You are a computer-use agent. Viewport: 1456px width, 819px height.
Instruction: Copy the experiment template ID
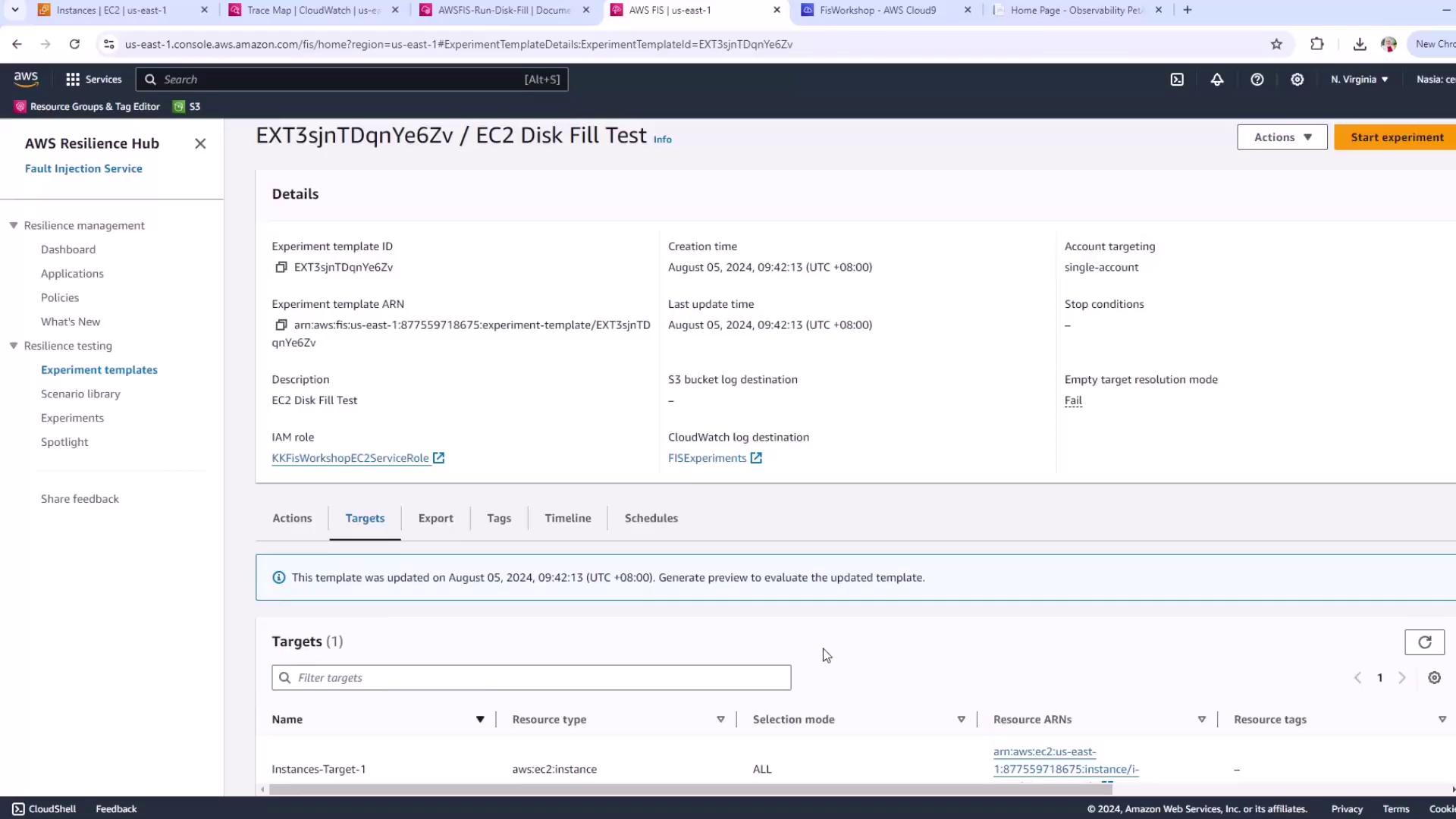(281, 267)
